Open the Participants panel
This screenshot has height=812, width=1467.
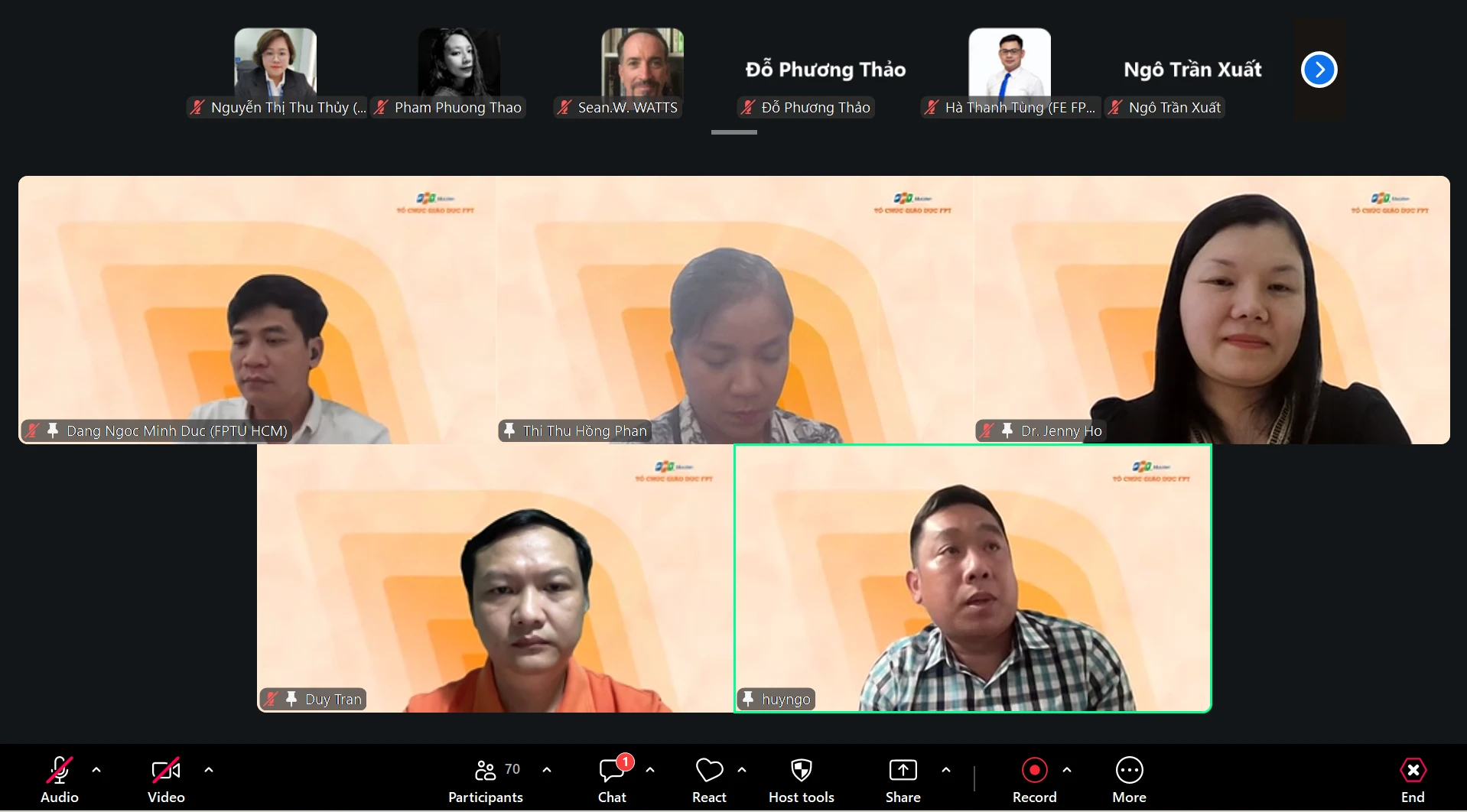[486, 779]
